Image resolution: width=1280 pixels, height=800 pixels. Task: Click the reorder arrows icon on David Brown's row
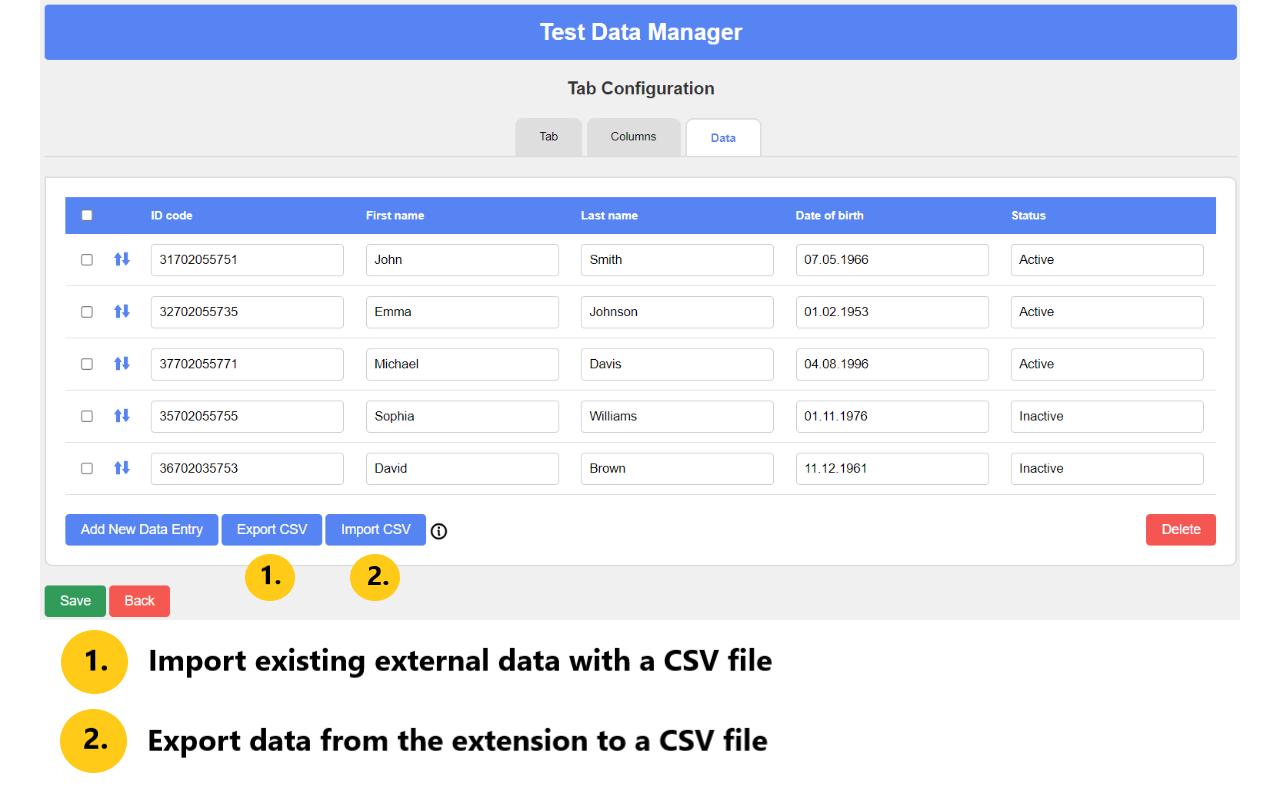[121, 468]
